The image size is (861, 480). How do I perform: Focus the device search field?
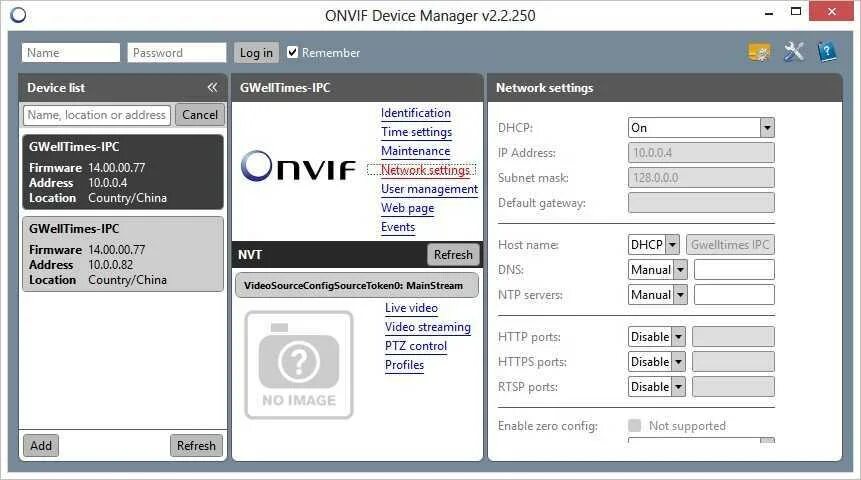tap(97, 115)
